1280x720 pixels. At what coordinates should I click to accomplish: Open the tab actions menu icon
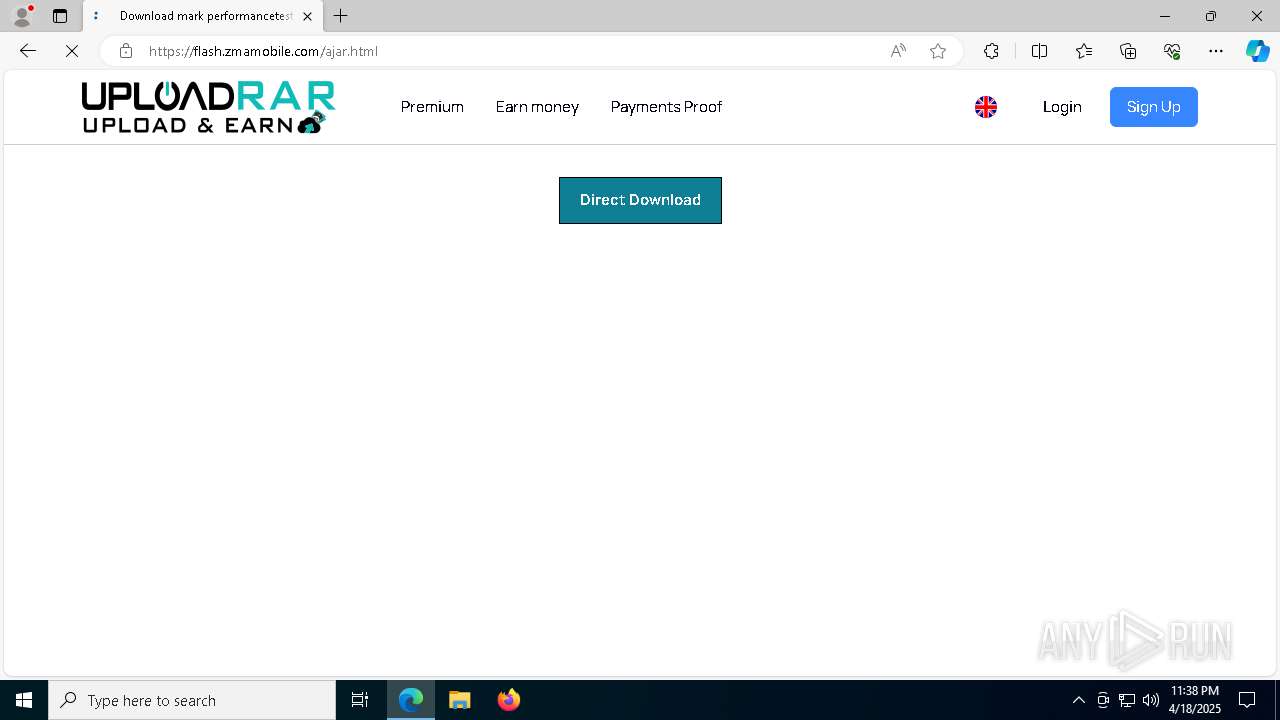click(60, 16)
